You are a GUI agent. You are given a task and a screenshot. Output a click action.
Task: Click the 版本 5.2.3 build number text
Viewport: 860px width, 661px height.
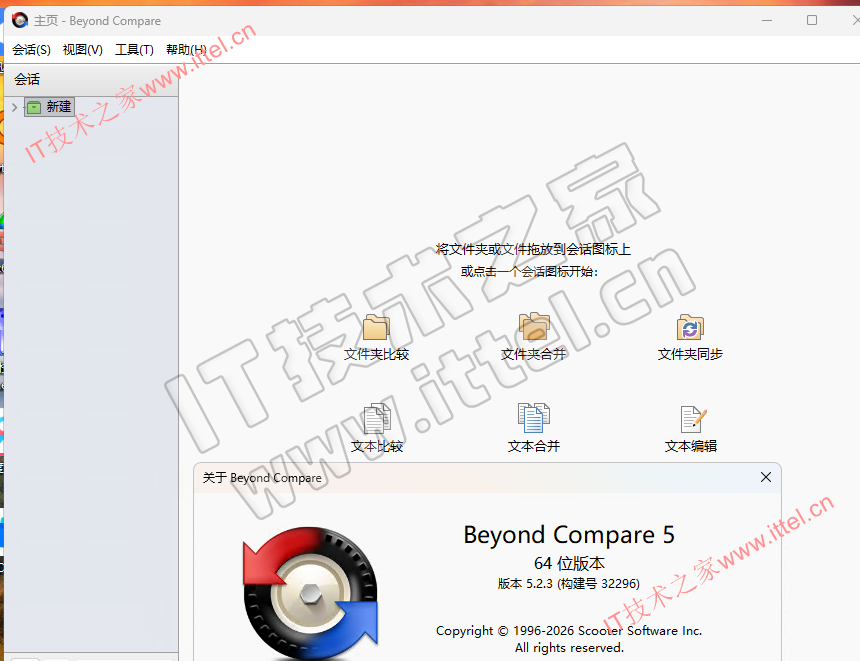click(569, 584)
